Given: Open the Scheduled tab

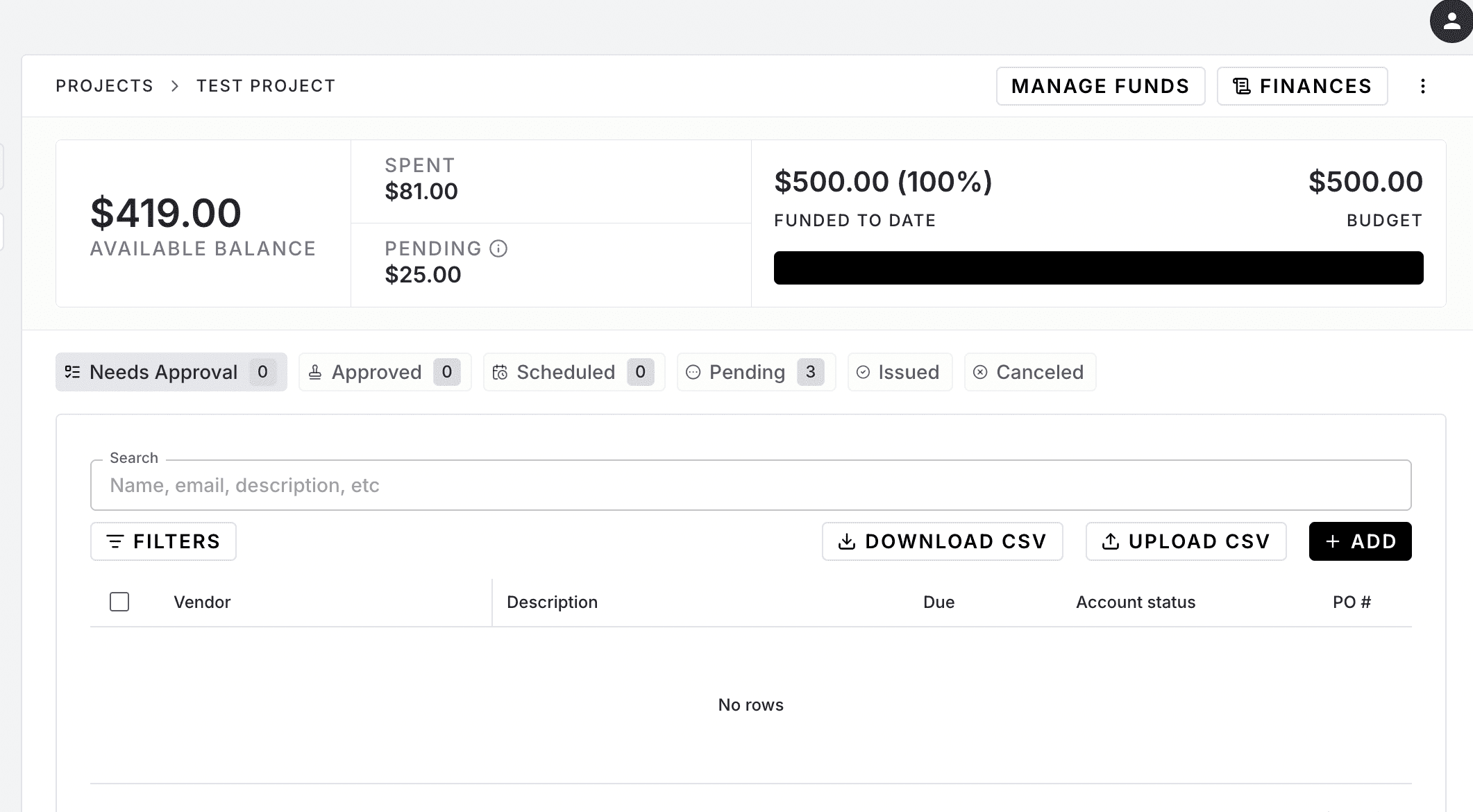Looking at the screenshot, I should pos(574,372).
